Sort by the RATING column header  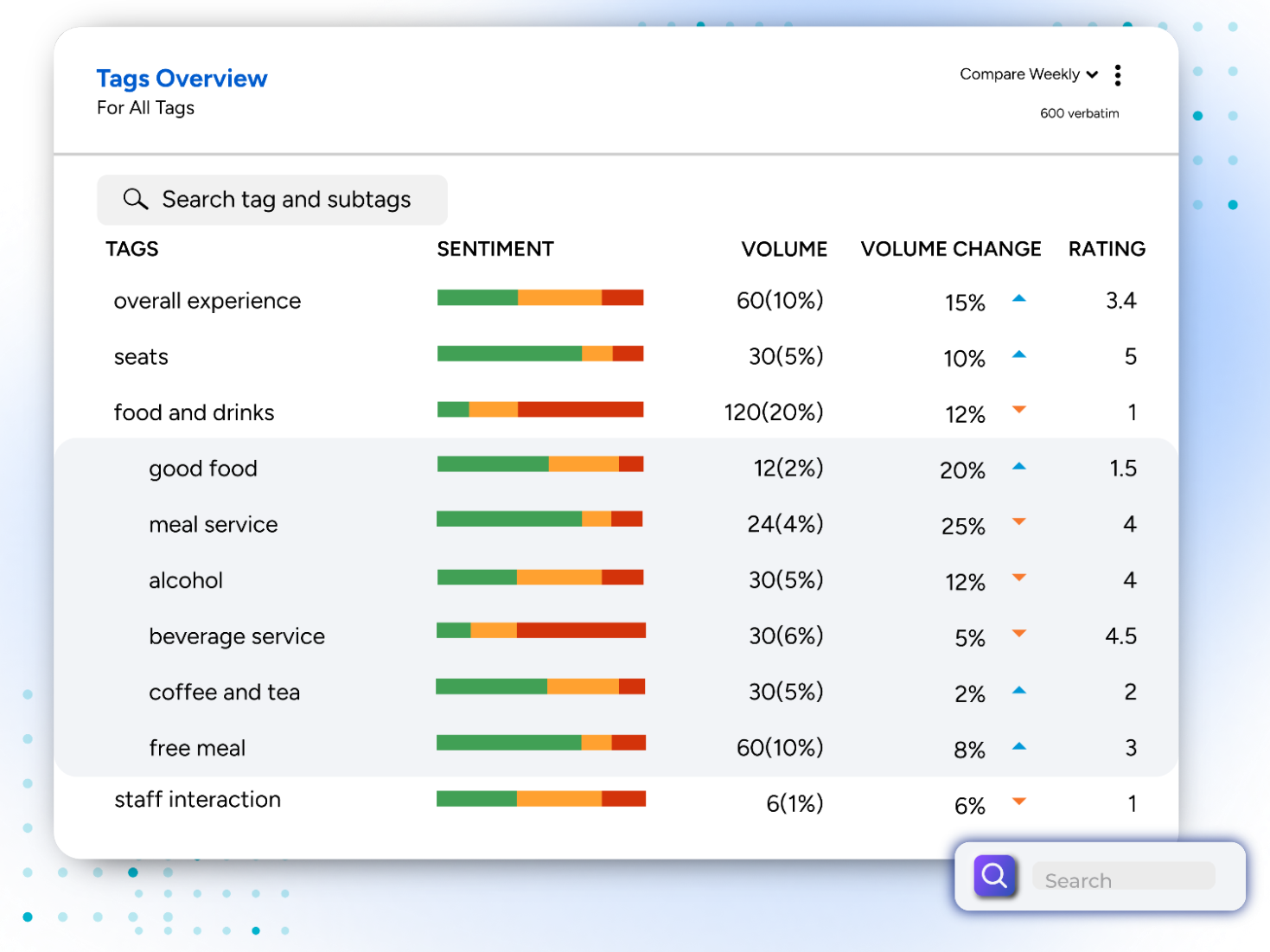[x=1107, y=249]
